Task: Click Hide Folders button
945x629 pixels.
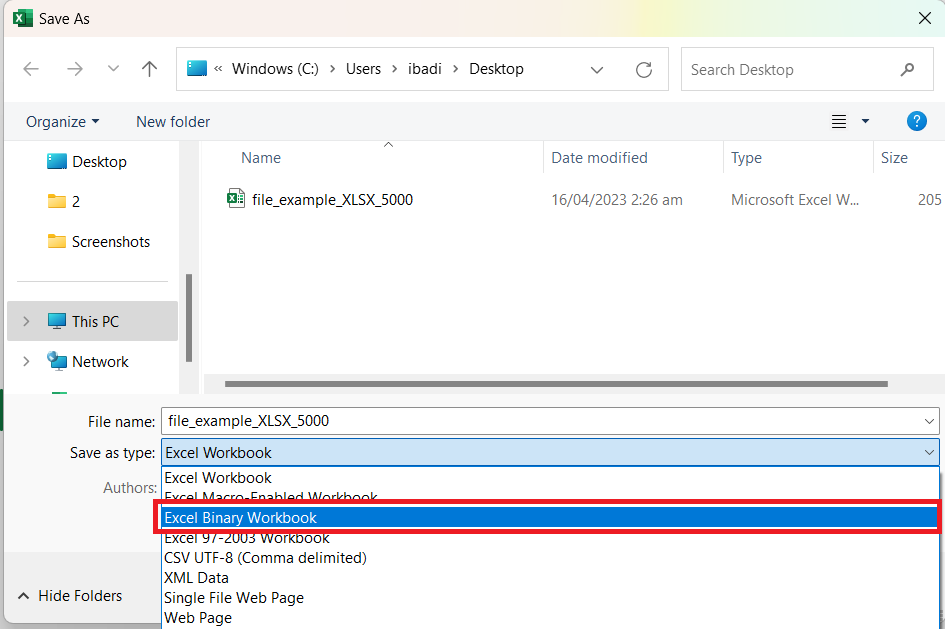Action: tap(70, 596)
